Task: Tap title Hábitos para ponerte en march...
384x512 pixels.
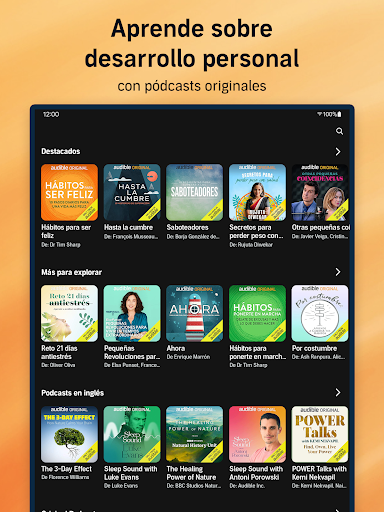Action: coord(257,352)
